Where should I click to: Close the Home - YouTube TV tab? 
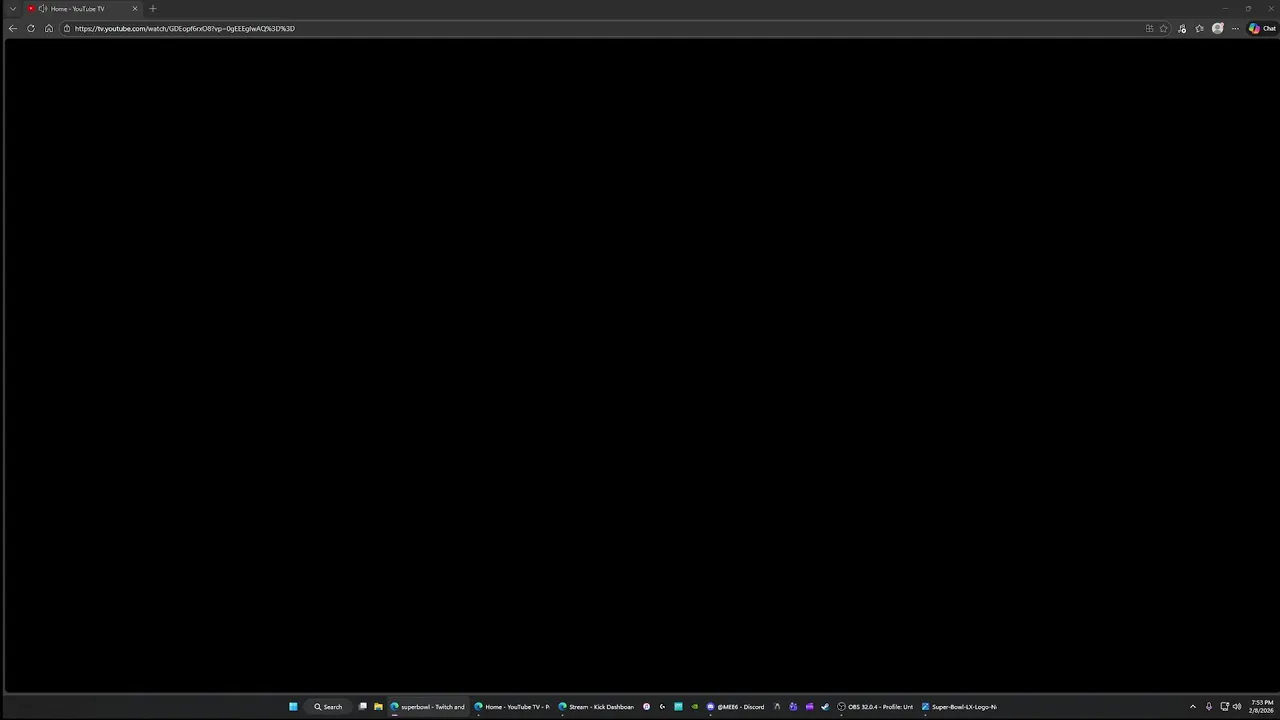135,9
